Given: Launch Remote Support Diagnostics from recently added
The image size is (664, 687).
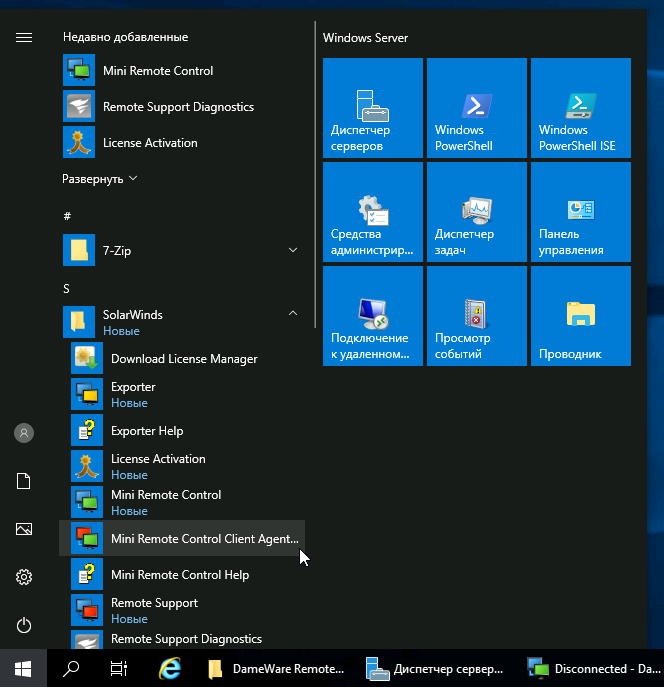Looking at the screenshot, I should click(182, 106).
